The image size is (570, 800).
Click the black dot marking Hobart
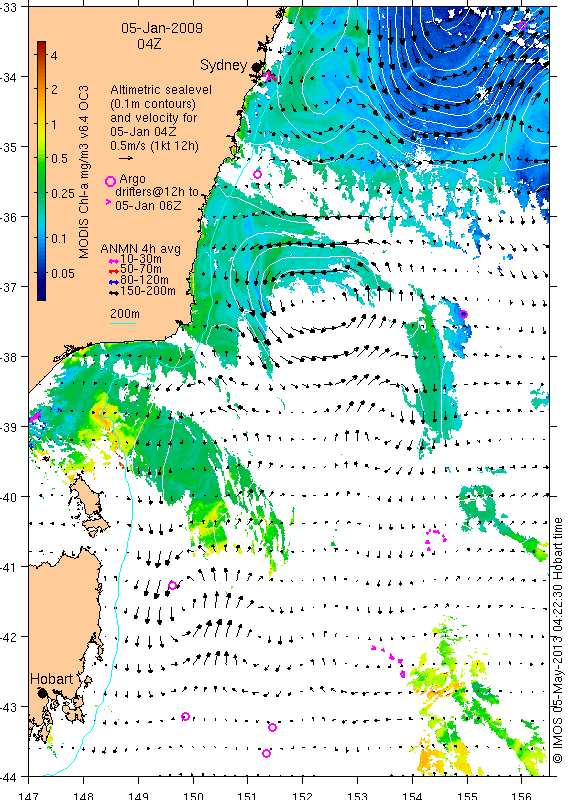[42, 693]
